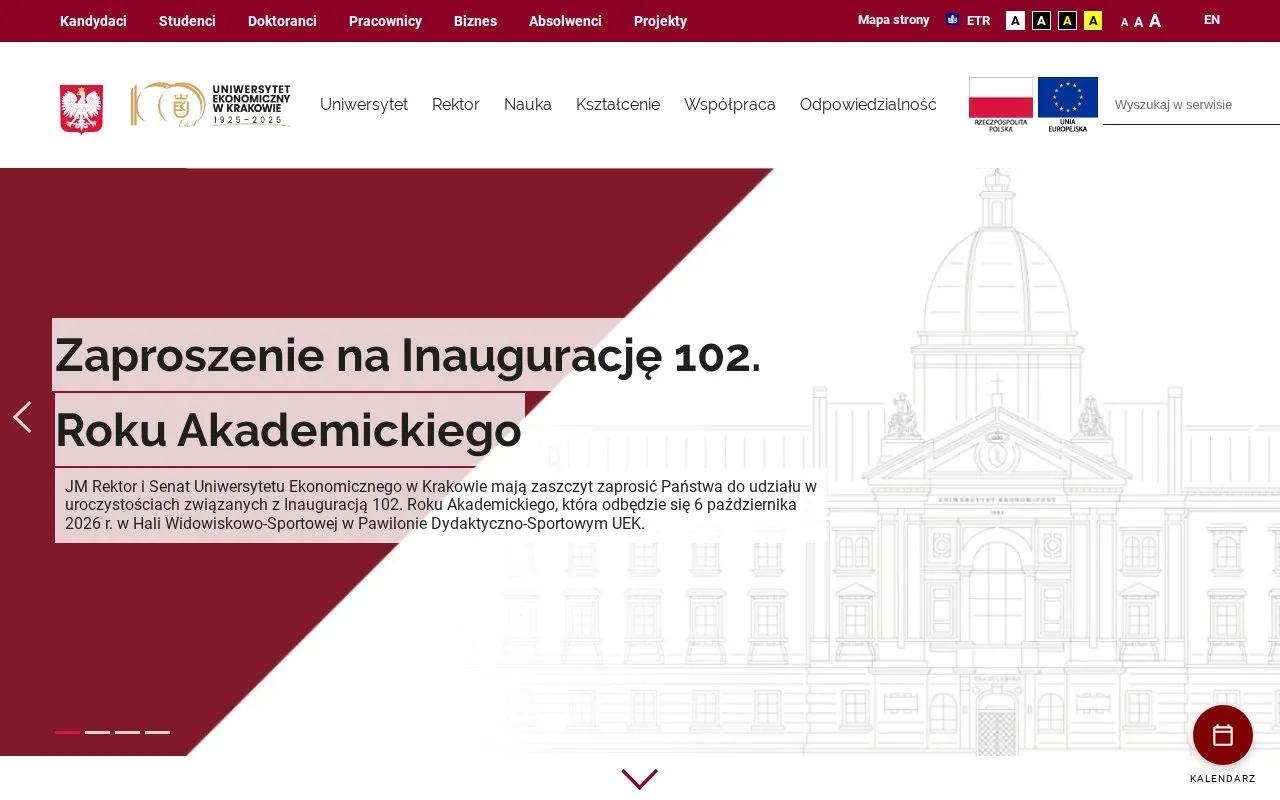
Task: Enable yellow background black text contrast
Action: [x=1094, y=21]
